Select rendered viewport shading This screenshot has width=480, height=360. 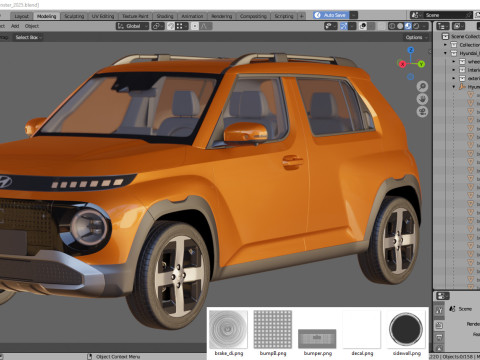[416, 26]
